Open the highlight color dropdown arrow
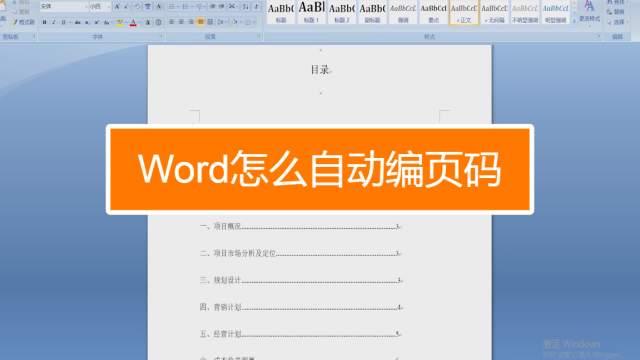640x360 pixels. click(x=126, y=22)
